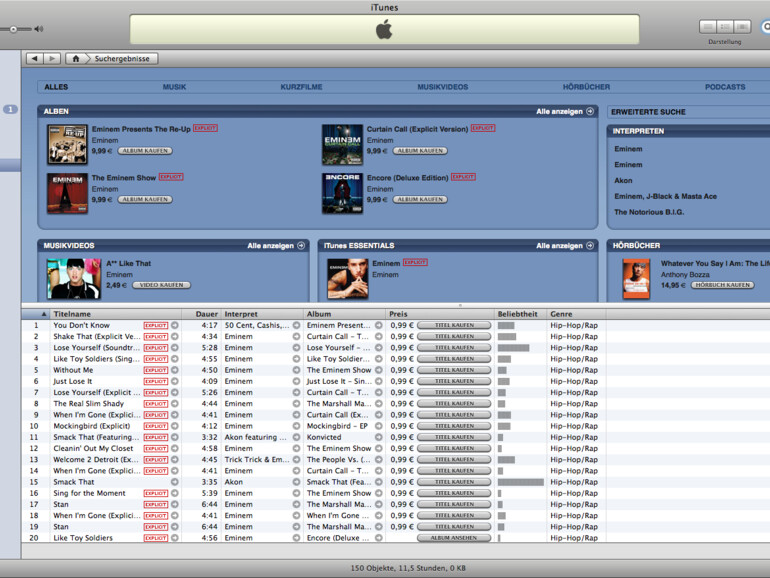Move the volume slider knob
The image size is (770, 578).
point(13,29)
